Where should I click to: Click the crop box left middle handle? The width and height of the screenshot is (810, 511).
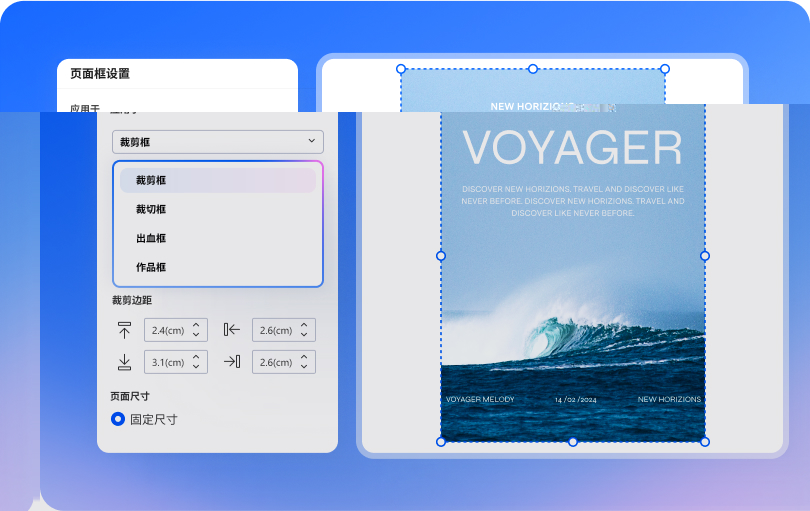441,256
